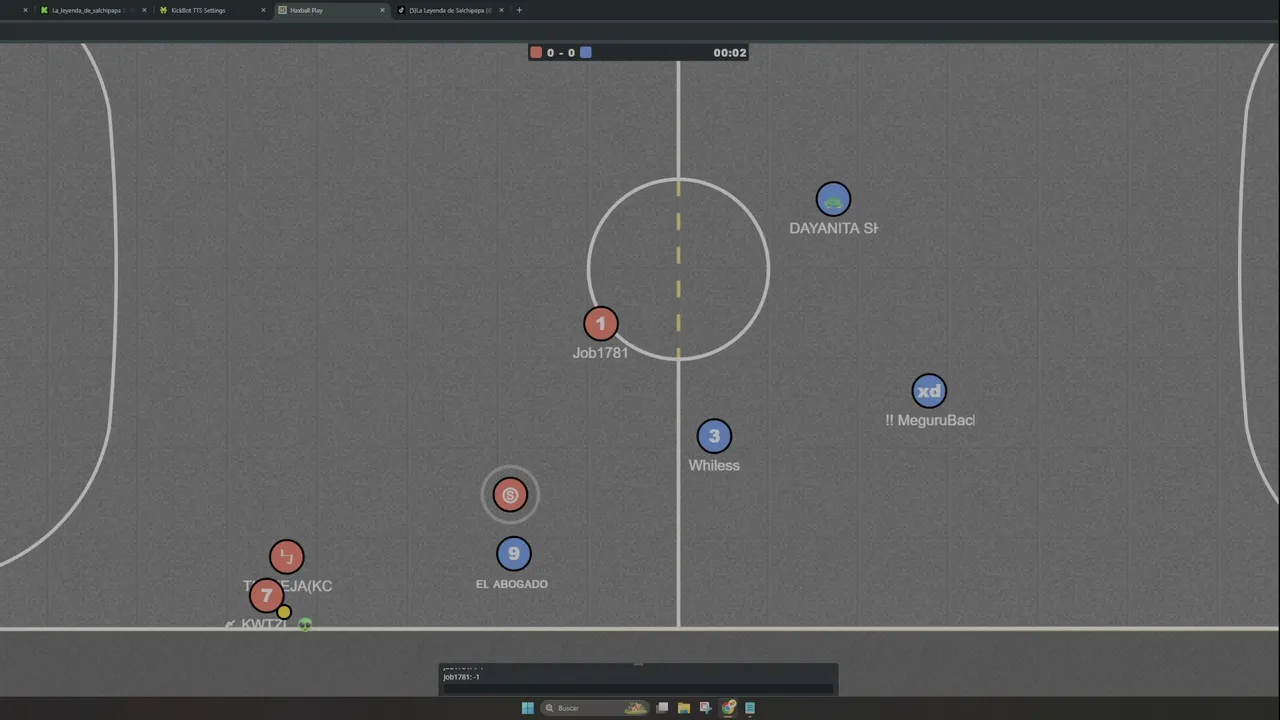Click red player disc number 1 (Job1781)
Screen dimensions: 1280x720
tap(601, 324)
